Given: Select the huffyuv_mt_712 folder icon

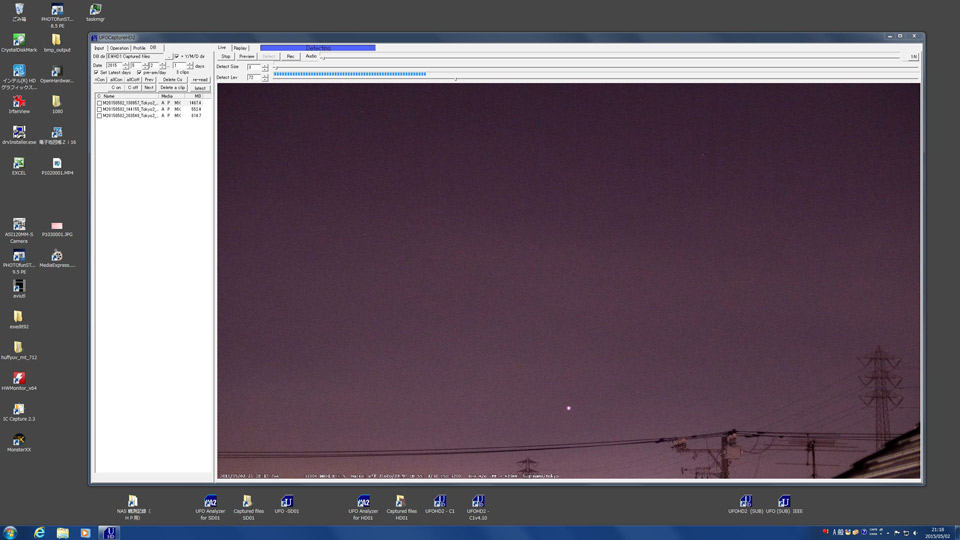Looking at the screenshot, I should [19, 350].
